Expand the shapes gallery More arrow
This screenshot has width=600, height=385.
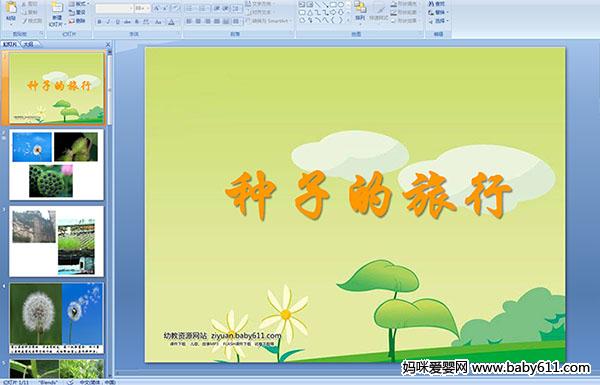348,21
